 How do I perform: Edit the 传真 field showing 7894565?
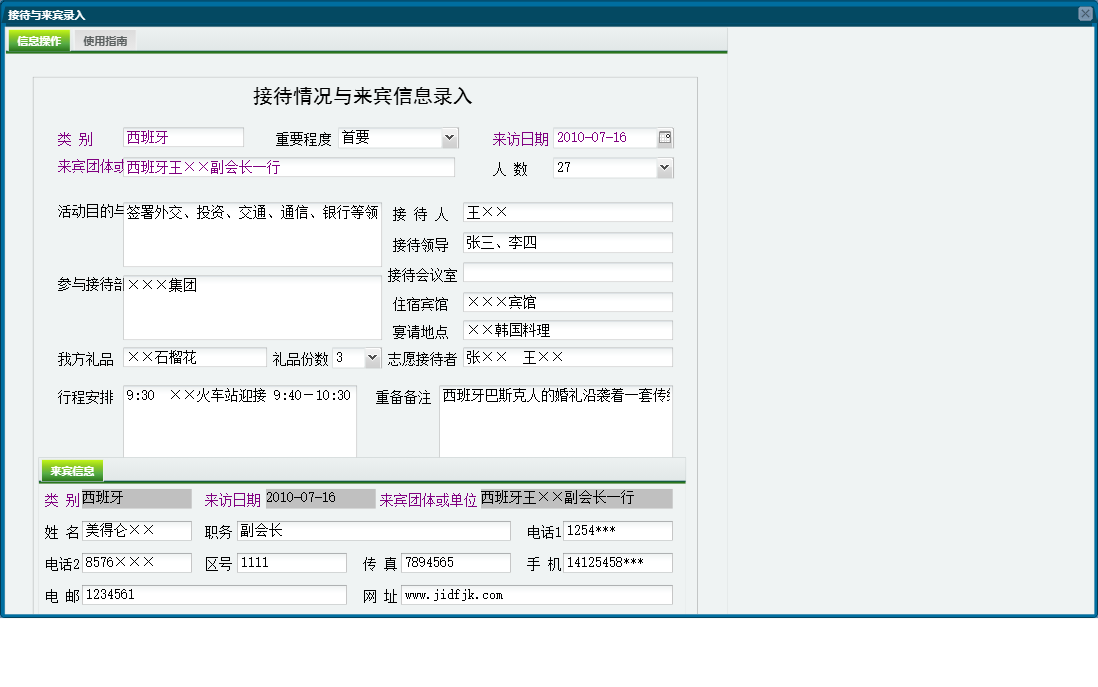pos(456,563)
